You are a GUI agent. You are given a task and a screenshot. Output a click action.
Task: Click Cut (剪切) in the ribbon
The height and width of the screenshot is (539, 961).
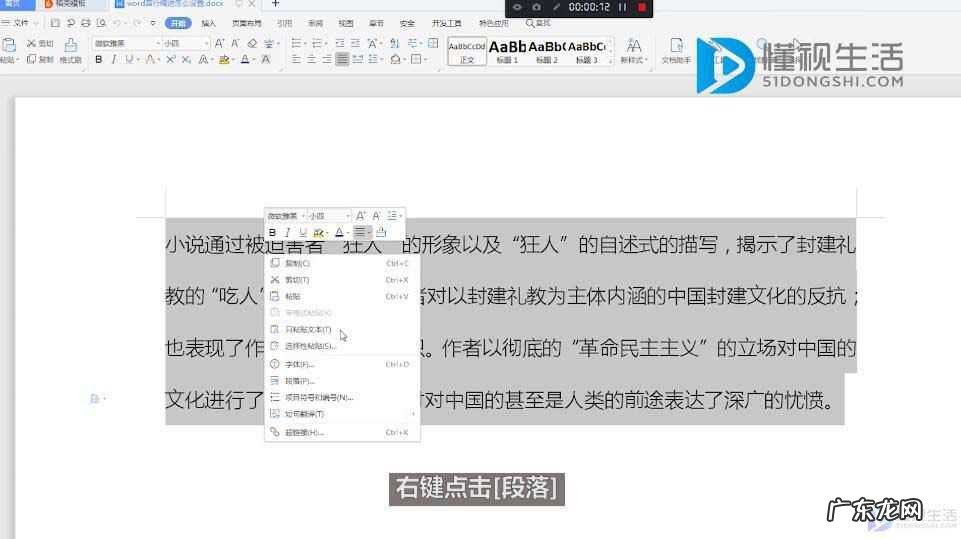[40, 44]
